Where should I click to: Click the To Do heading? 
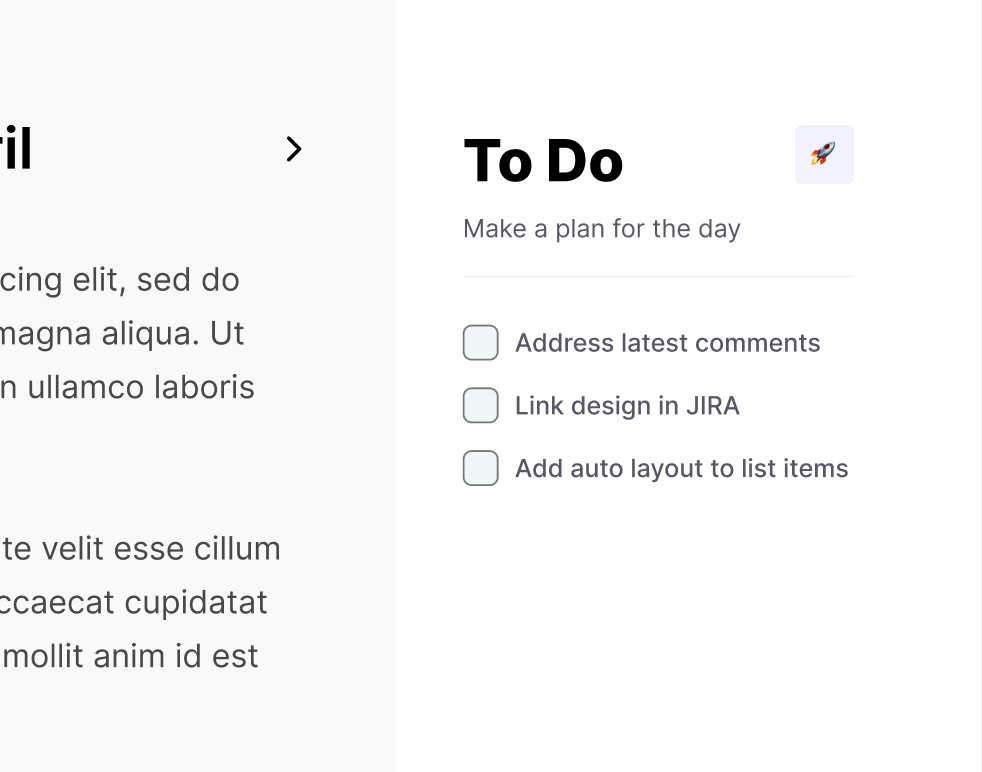[x=544, y=161]
